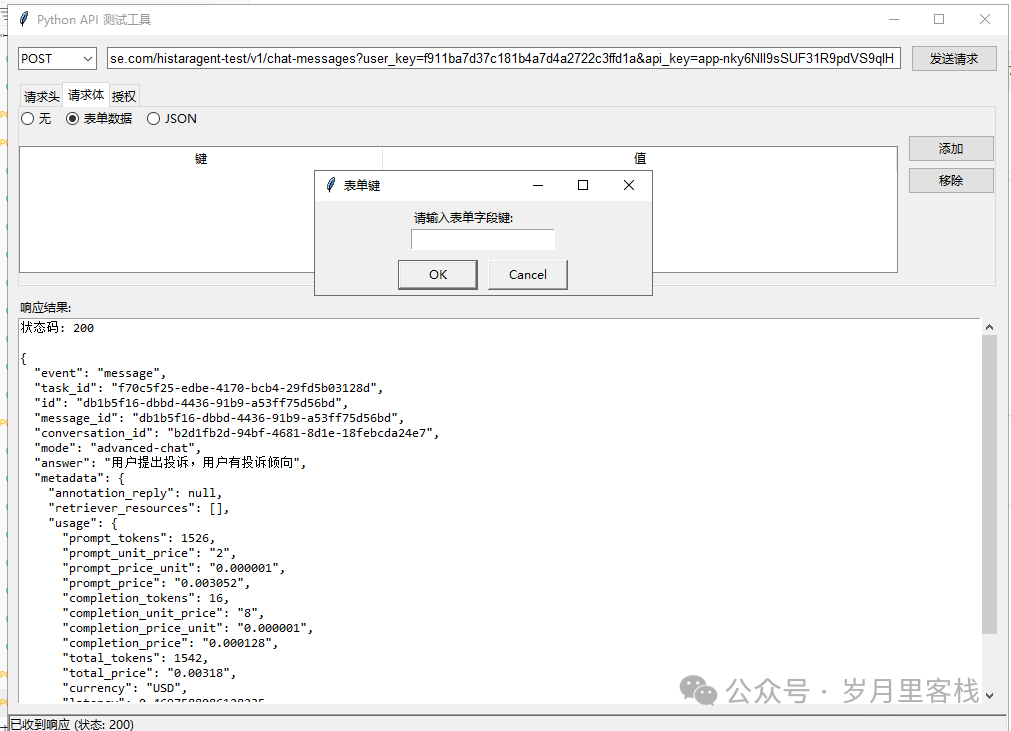Click Cancel in the 表单键 dialog
The image size is (1011, 731).
point(527,275)
